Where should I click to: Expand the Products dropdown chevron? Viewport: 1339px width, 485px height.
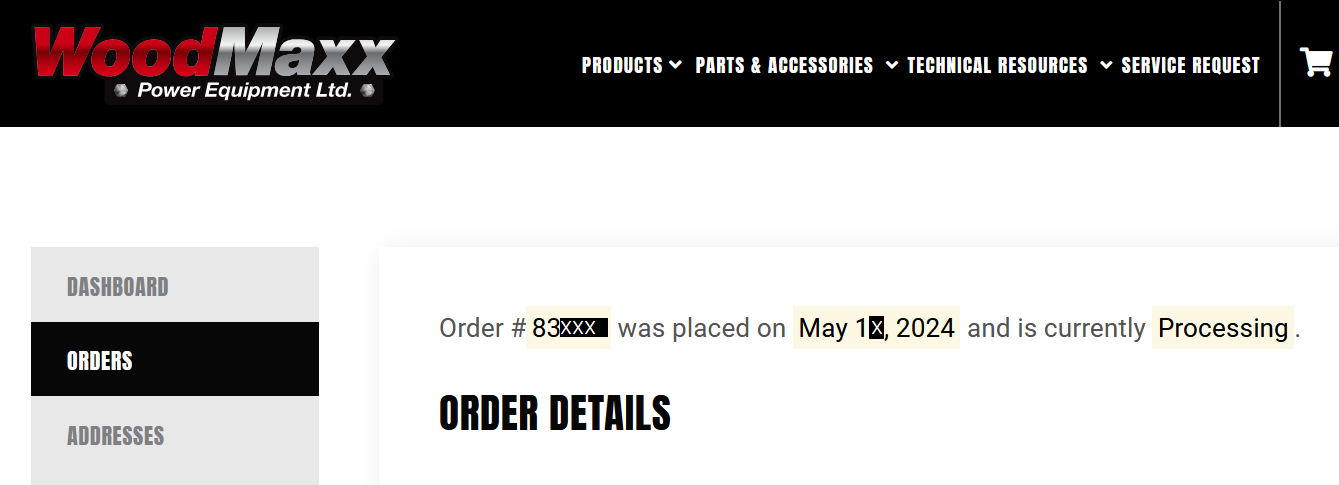(x=676, y=66)
